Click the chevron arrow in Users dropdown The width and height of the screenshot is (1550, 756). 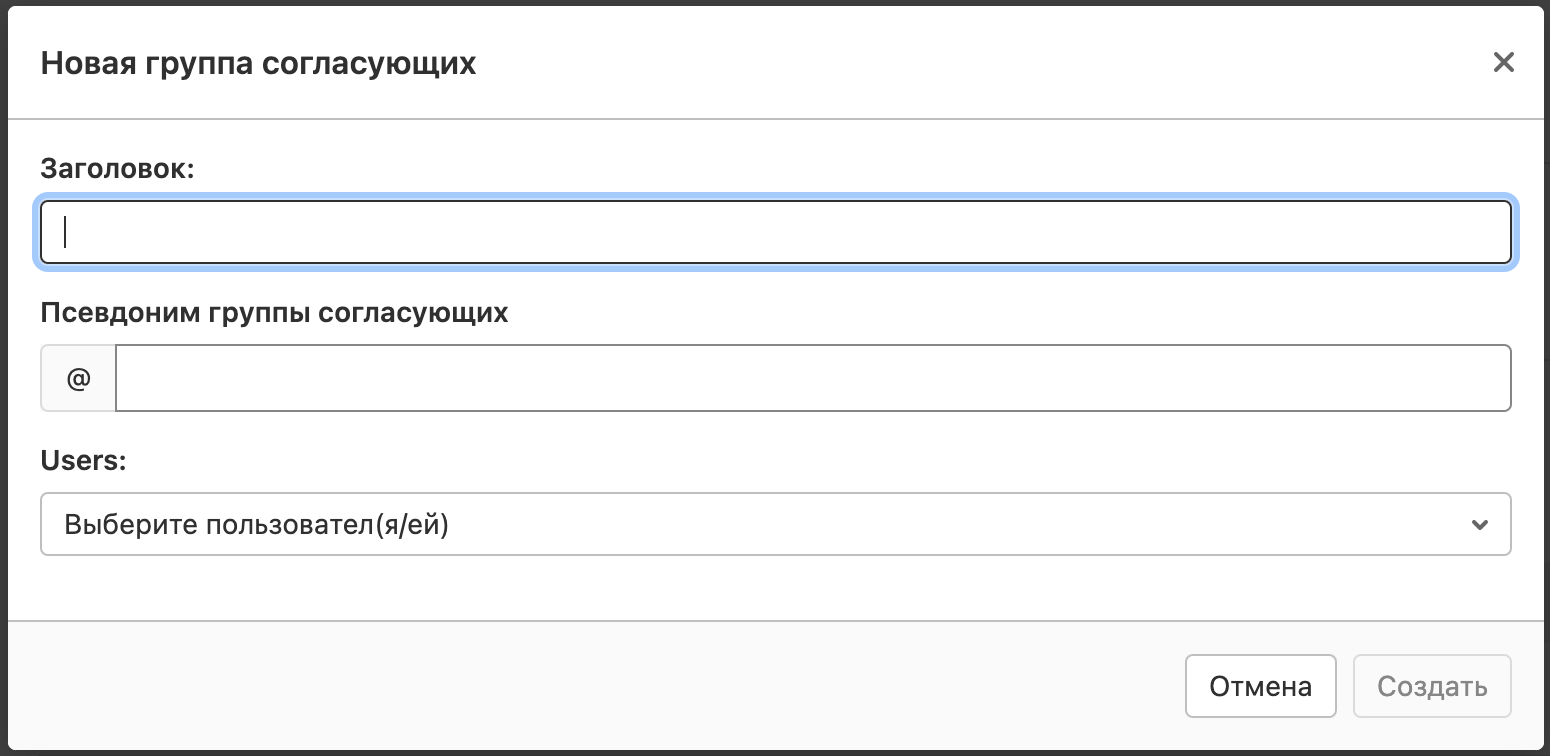1480,524
